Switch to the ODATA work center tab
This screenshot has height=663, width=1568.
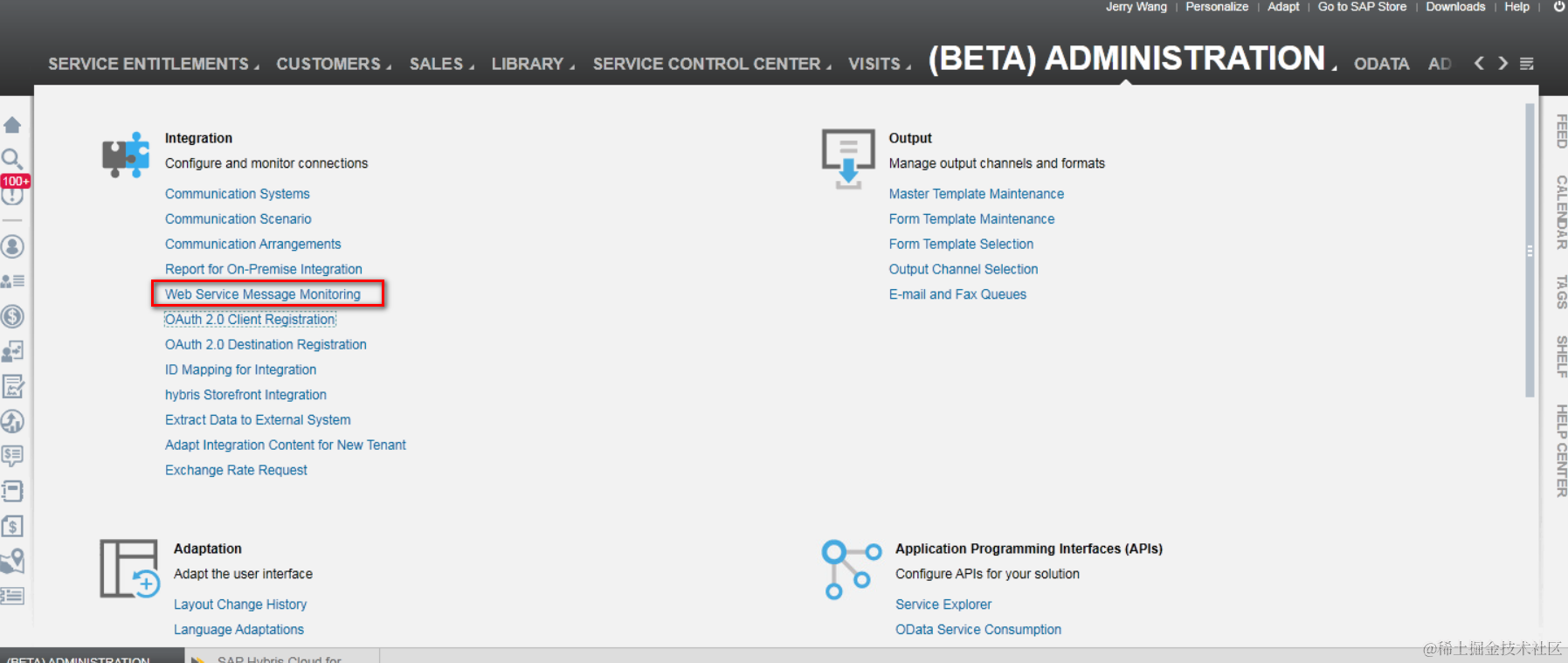[1381, 65]
